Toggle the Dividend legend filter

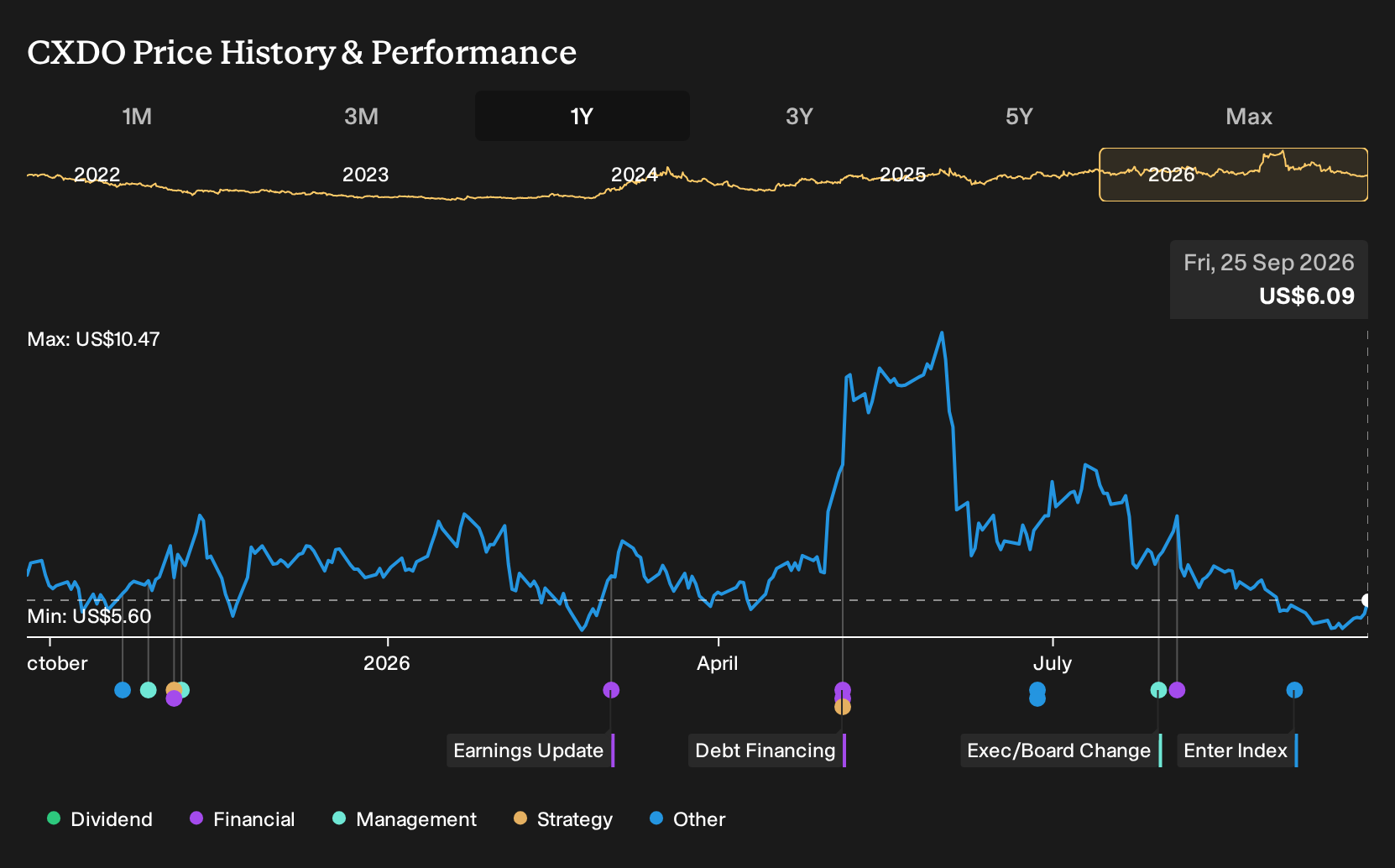coord(100,819)
